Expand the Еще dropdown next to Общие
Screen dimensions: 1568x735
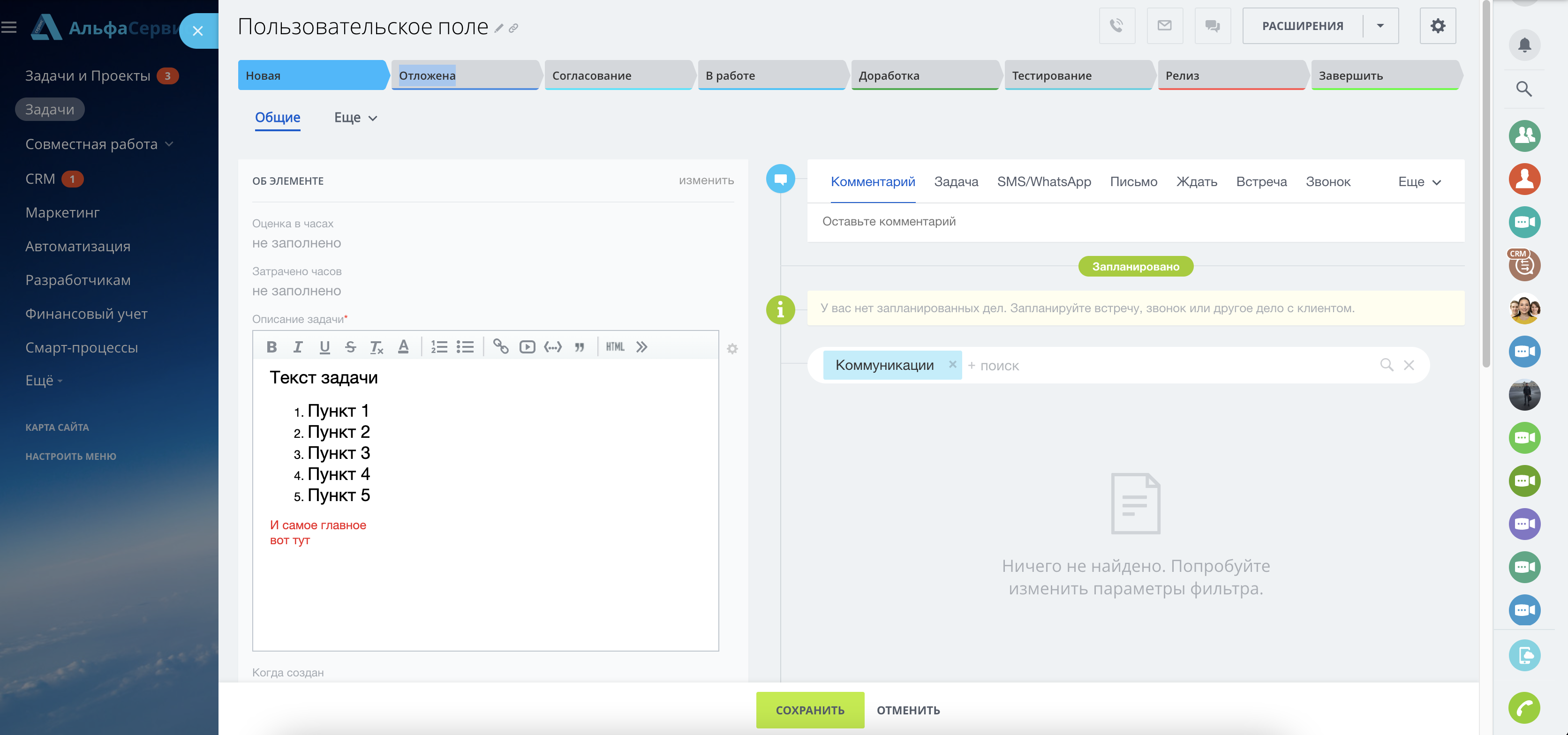pyautogui.click(x=355, y=118)
